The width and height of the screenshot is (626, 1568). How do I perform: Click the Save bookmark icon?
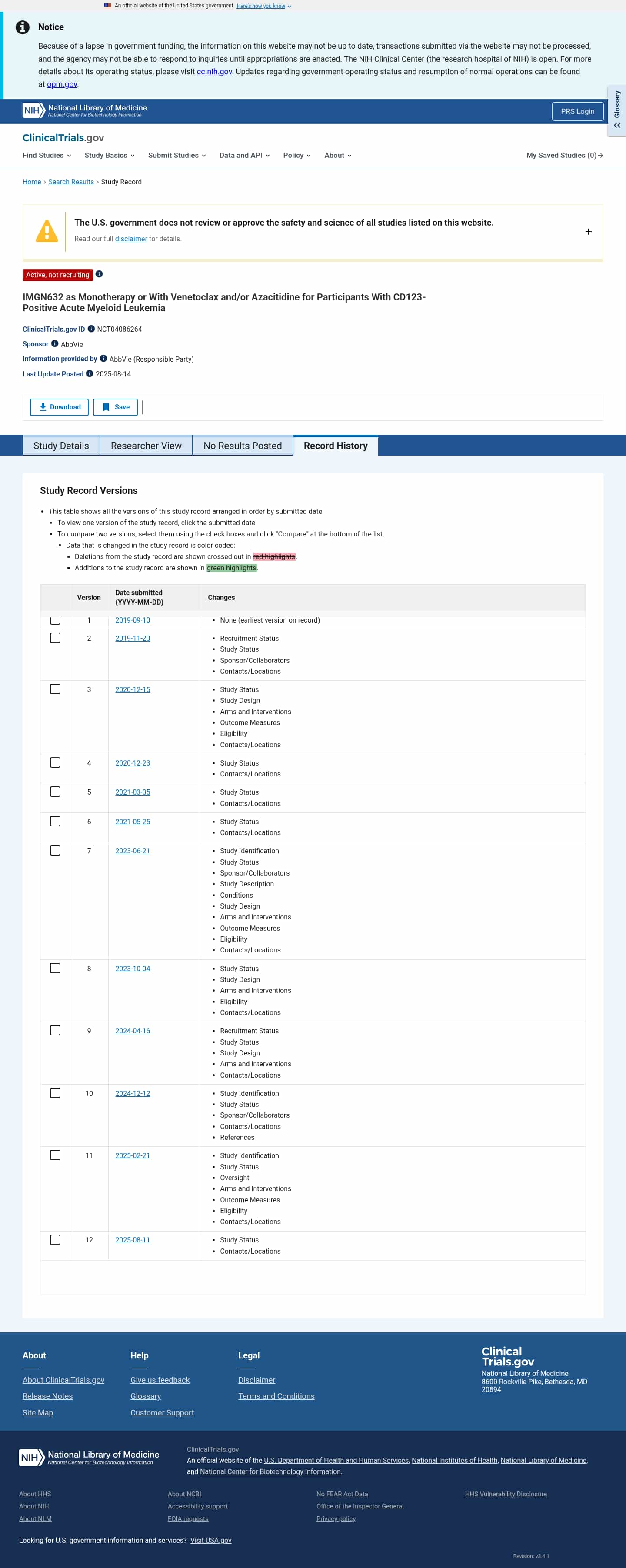point(106,406)
